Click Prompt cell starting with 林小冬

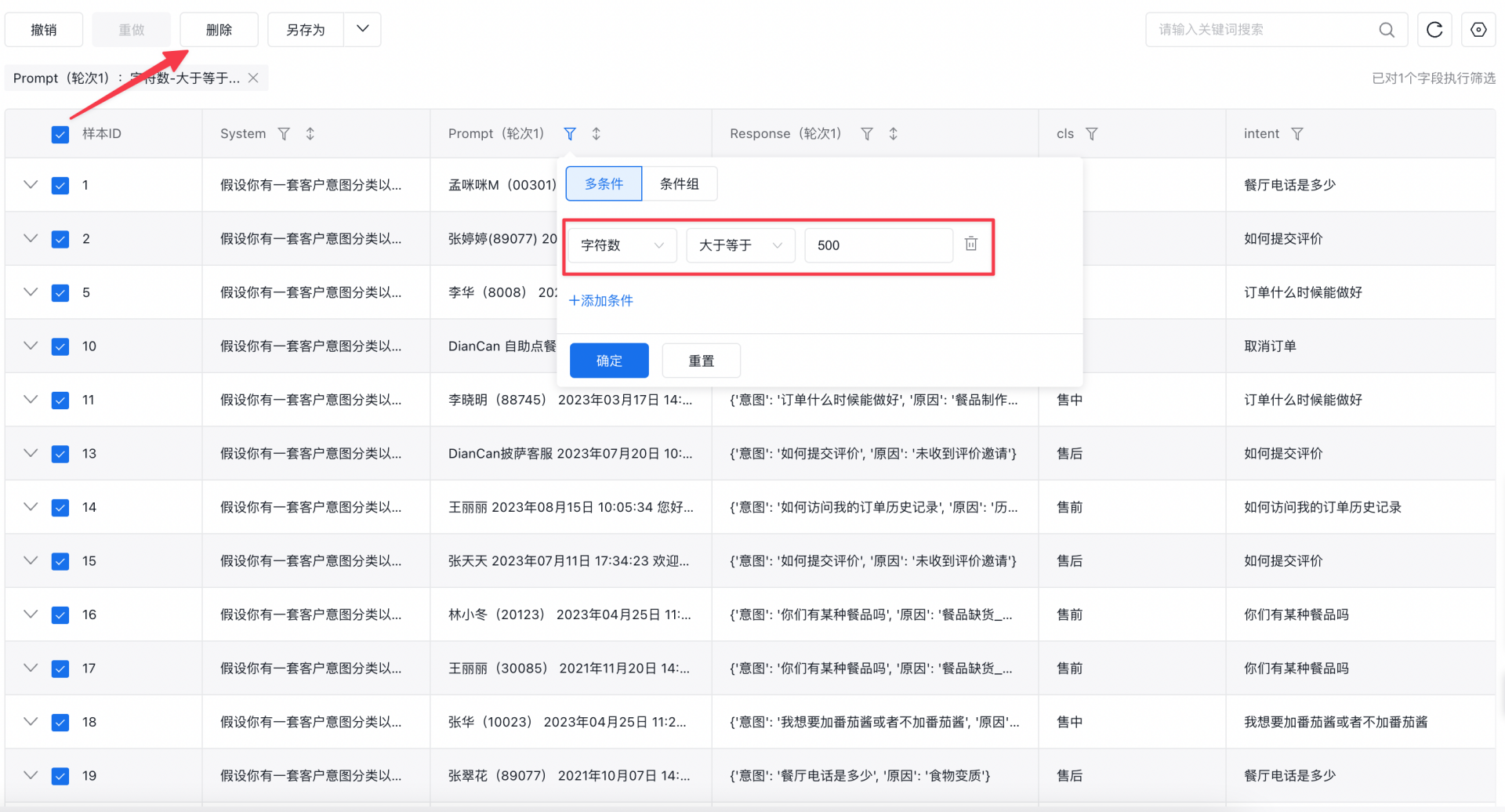click(570, 614)
